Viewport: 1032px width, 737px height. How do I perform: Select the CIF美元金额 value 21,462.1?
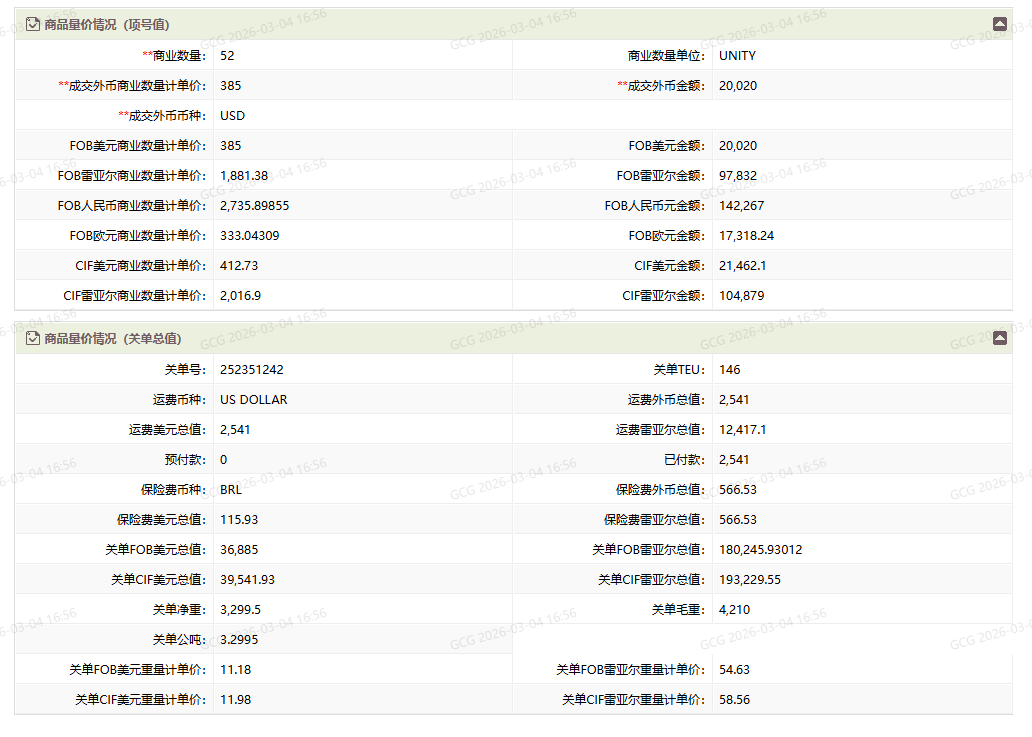click(x=741, y=266)
